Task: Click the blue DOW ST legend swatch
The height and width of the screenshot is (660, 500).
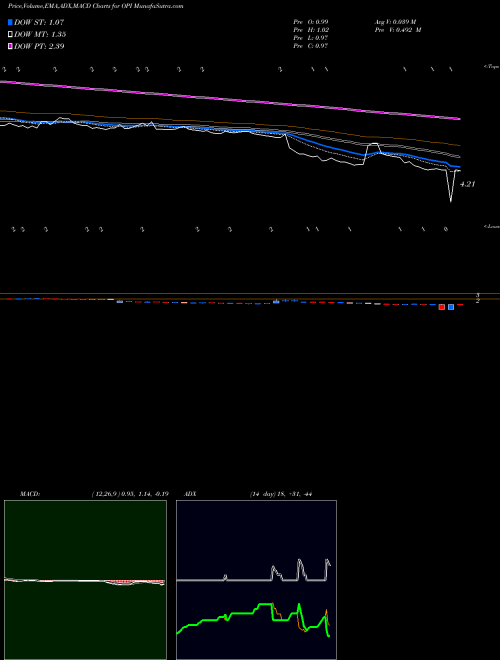Action: pyautogui.click(x=10, y=22)
